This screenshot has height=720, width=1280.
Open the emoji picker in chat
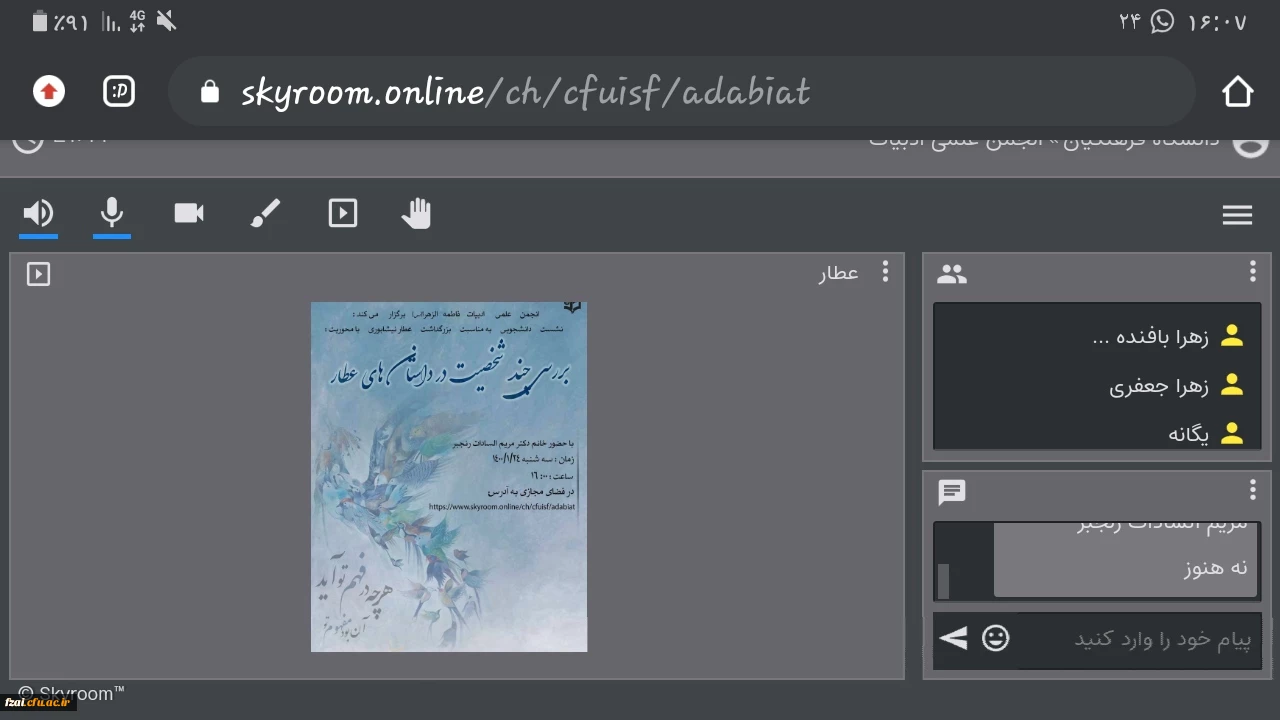pos(995,638)
